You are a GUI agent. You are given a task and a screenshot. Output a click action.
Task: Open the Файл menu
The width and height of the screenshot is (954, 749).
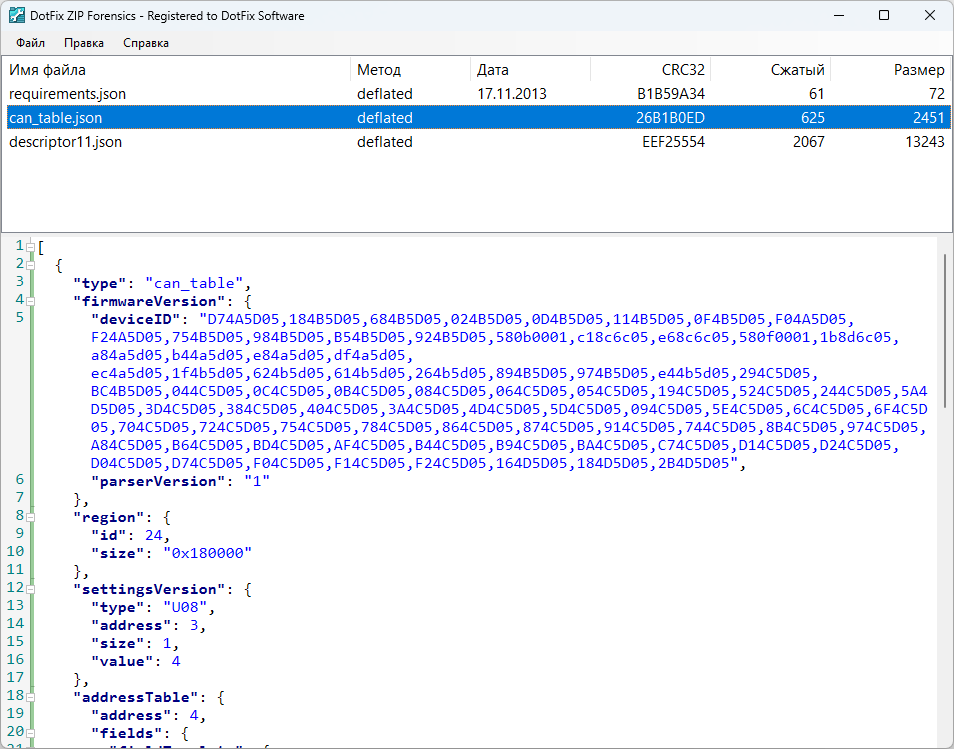pyautogui.click(x=30, y=43)
